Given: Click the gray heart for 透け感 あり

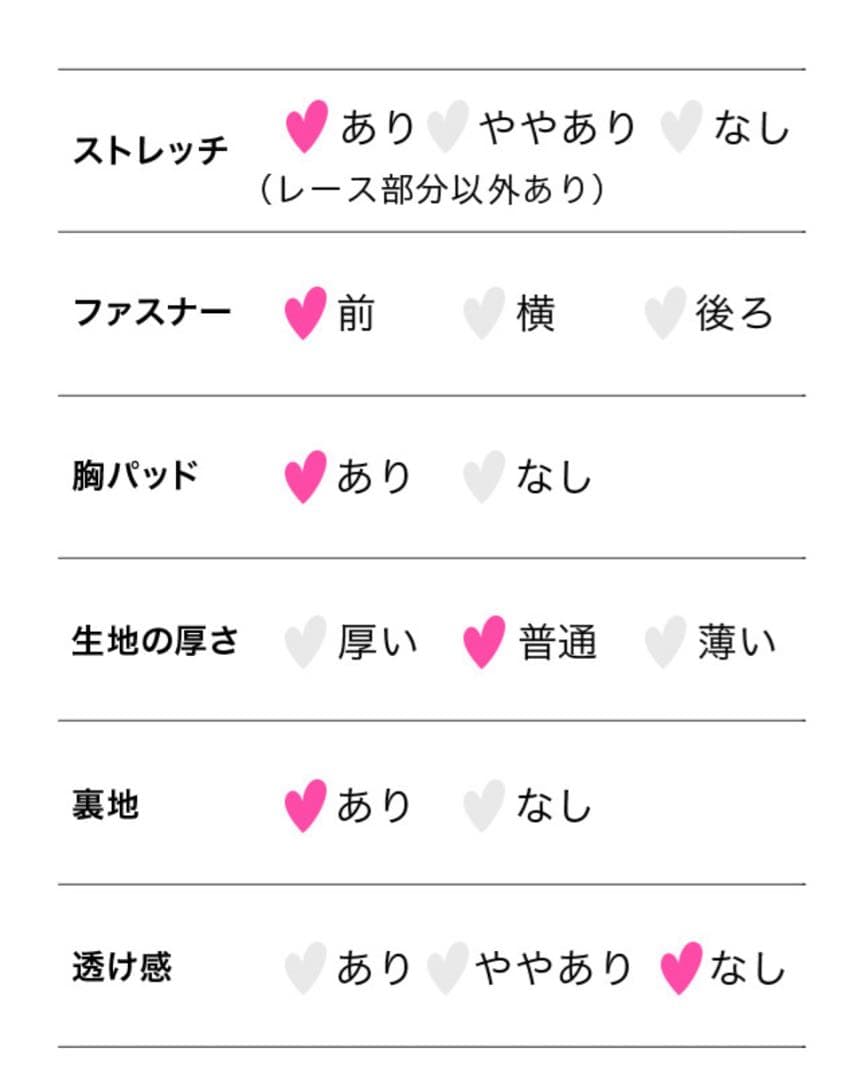Looking at the screenshot, I should tap(305, 968).
